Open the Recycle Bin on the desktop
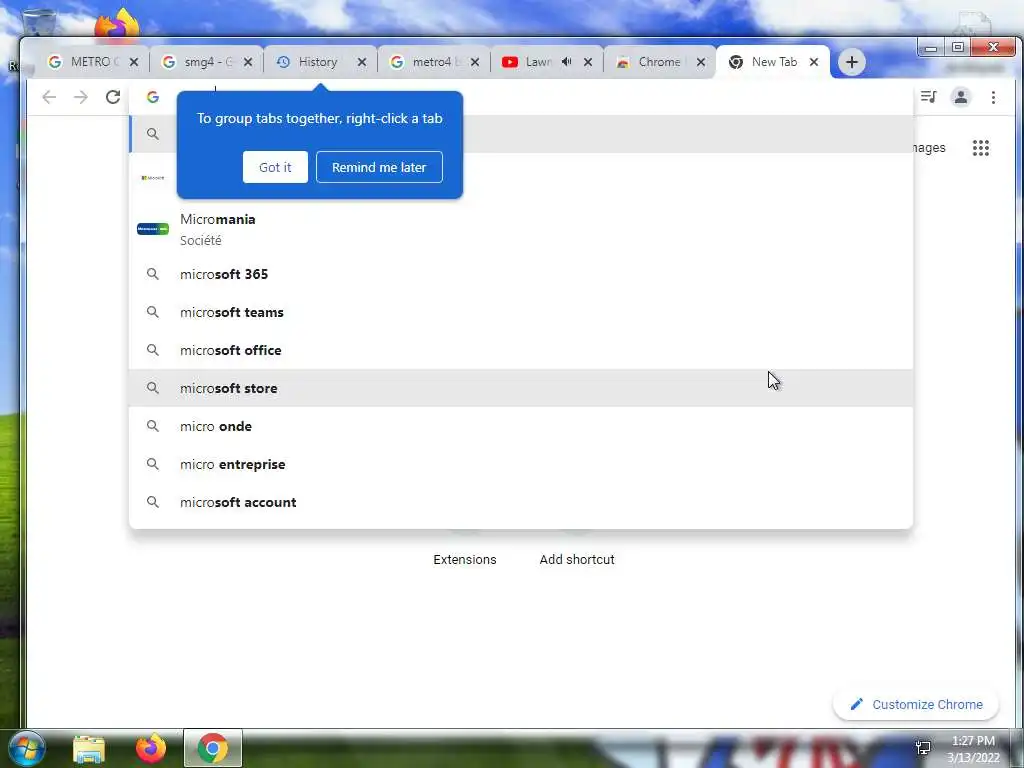The width and height of the screenshot is (1024, 768). 39,26
